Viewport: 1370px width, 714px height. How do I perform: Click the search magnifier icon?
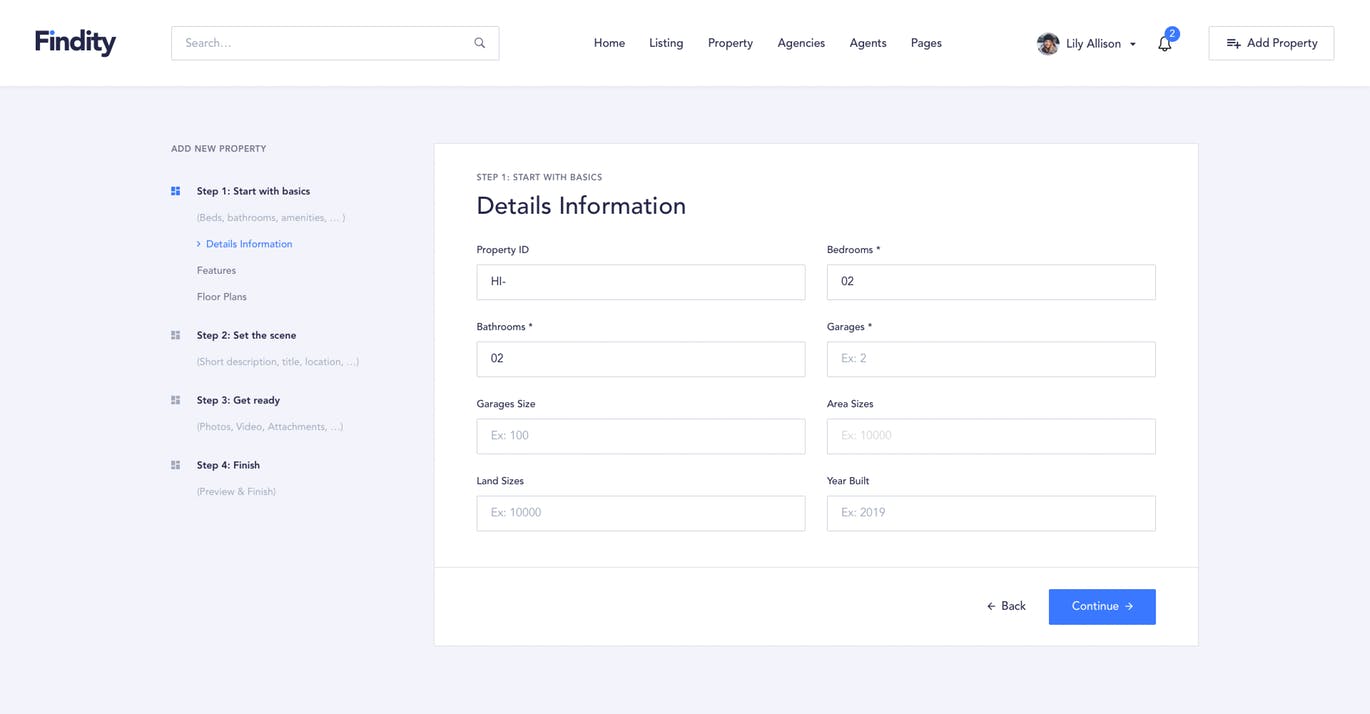click(x=479, y=42)
